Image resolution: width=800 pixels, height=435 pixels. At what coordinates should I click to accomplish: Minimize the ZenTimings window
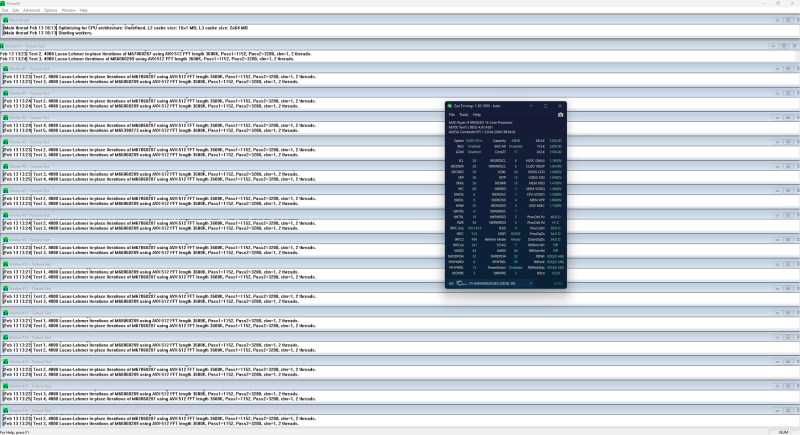[531, 106]
